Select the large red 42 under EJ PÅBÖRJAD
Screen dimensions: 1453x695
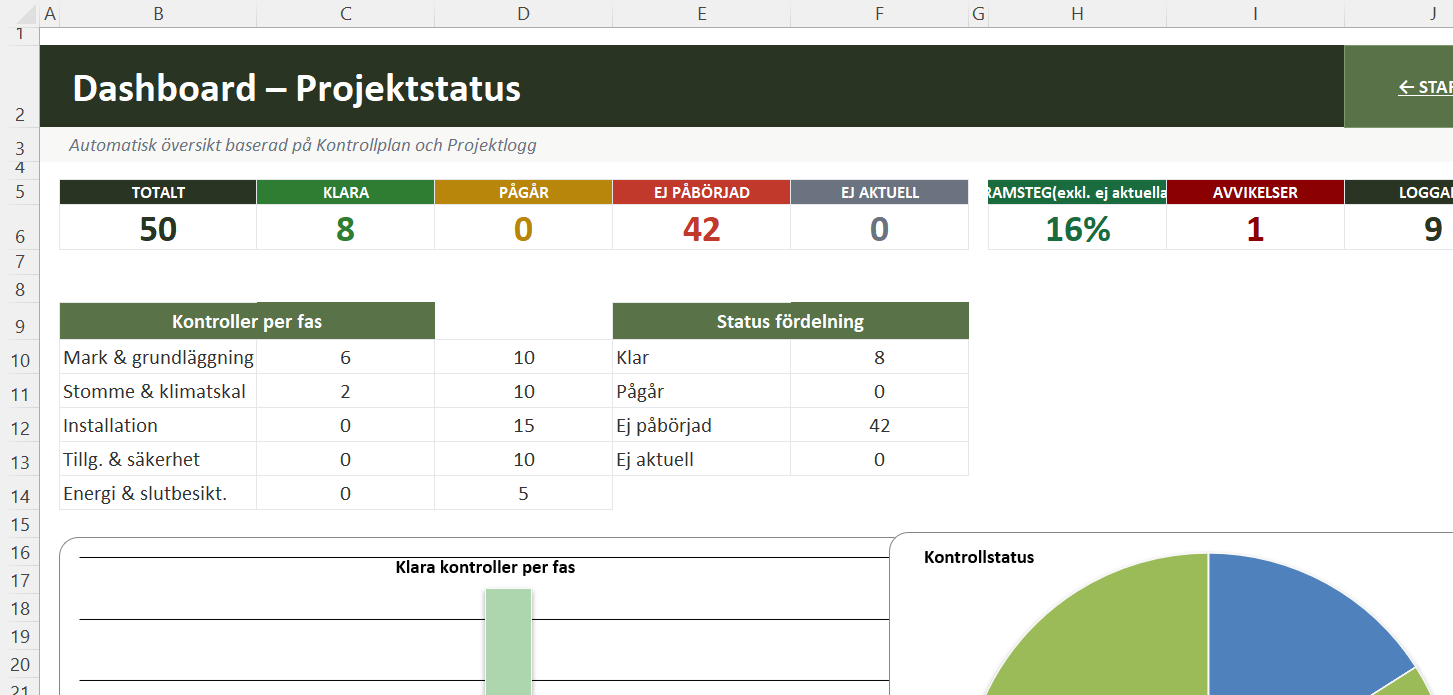point(701,229)
